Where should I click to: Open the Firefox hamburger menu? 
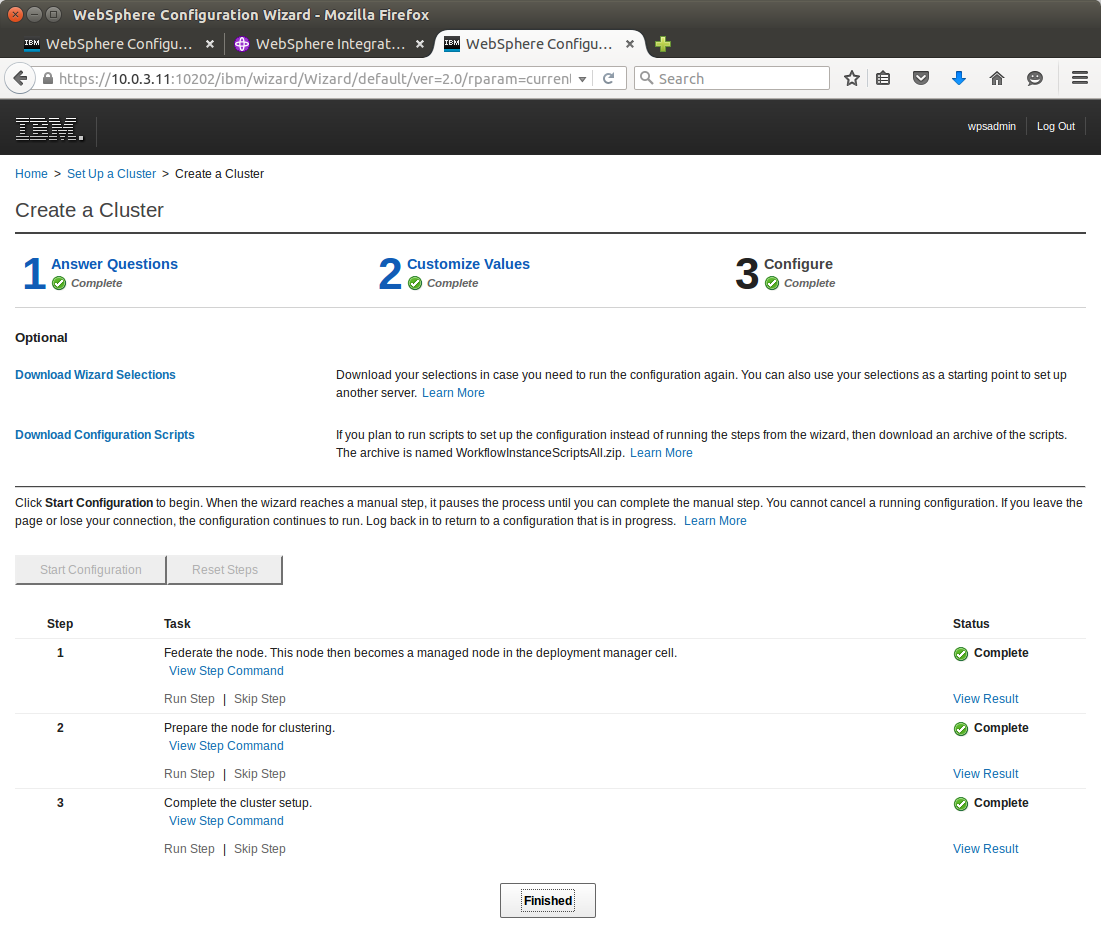click(x=1079, y=78)
